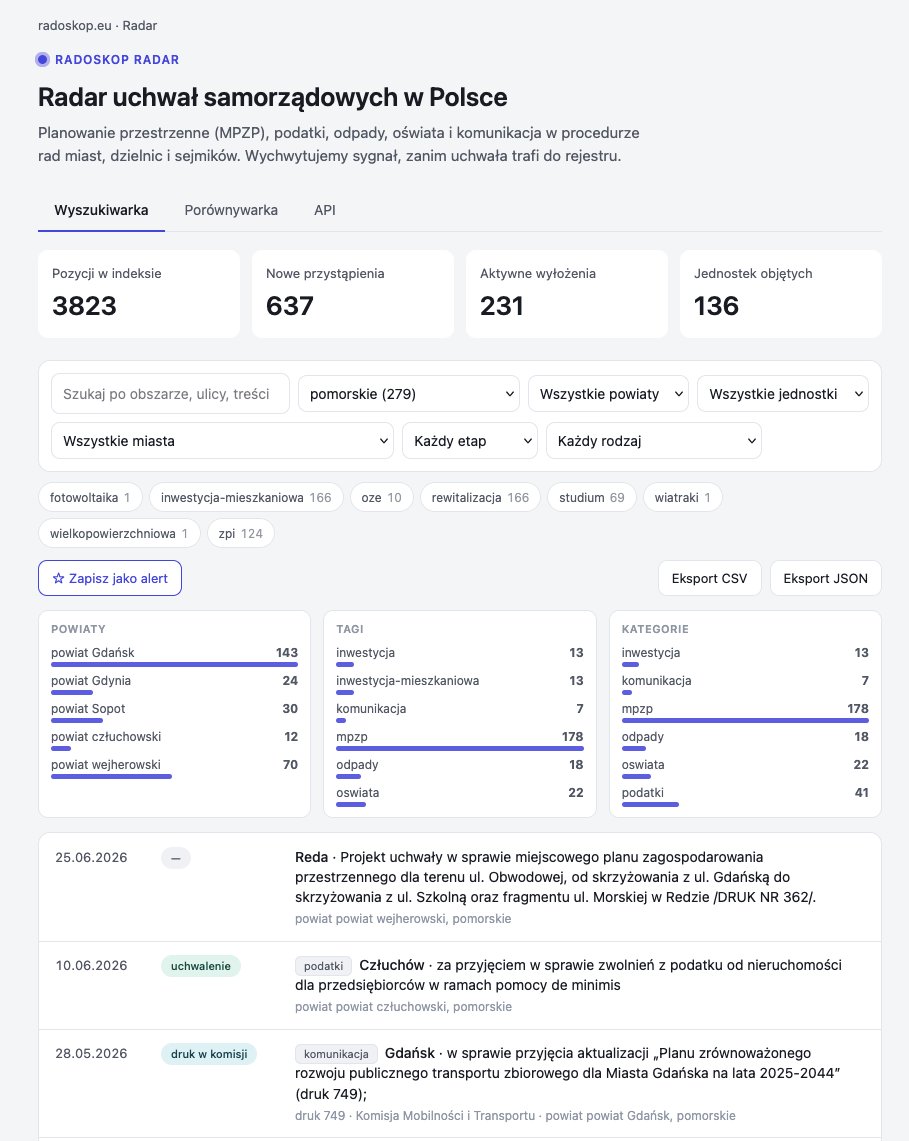Go to the API tab
The width and height of the screenshot is (909, 1141).
(325, 210)
